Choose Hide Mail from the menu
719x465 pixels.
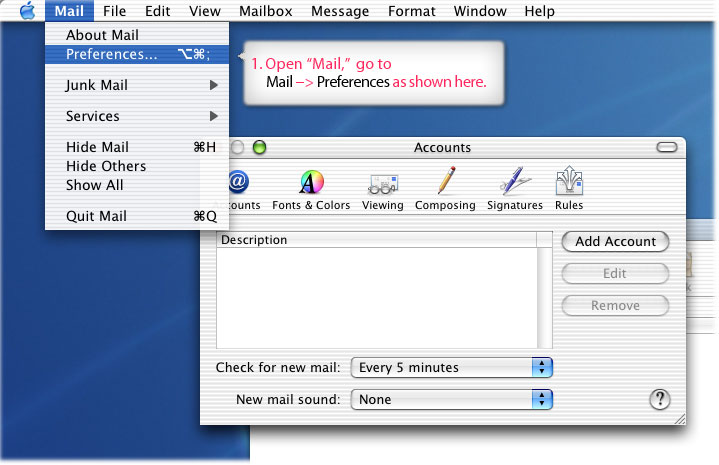[x=97, y=147]
